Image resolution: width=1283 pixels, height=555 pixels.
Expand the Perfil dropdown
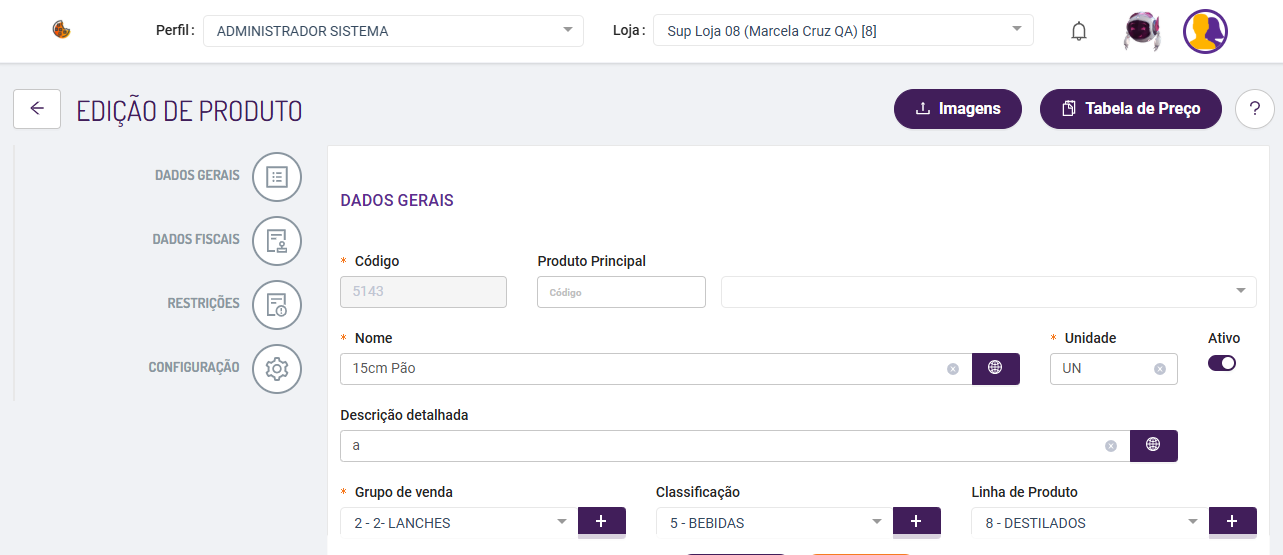click(393, 31)
